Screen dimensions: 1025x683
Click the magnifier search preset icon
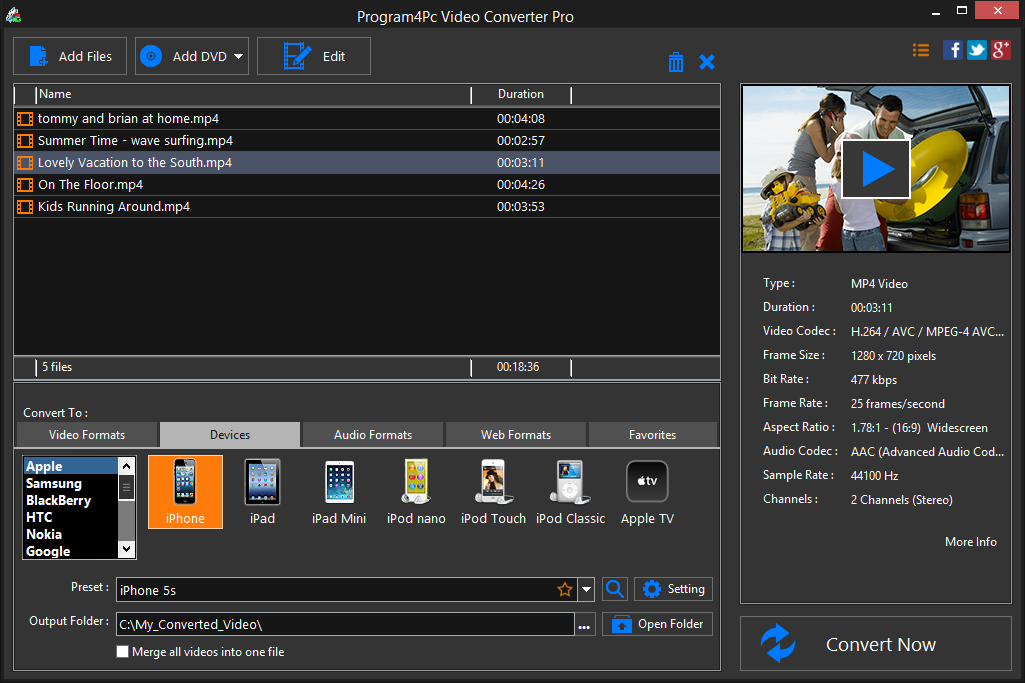(615, 589)
